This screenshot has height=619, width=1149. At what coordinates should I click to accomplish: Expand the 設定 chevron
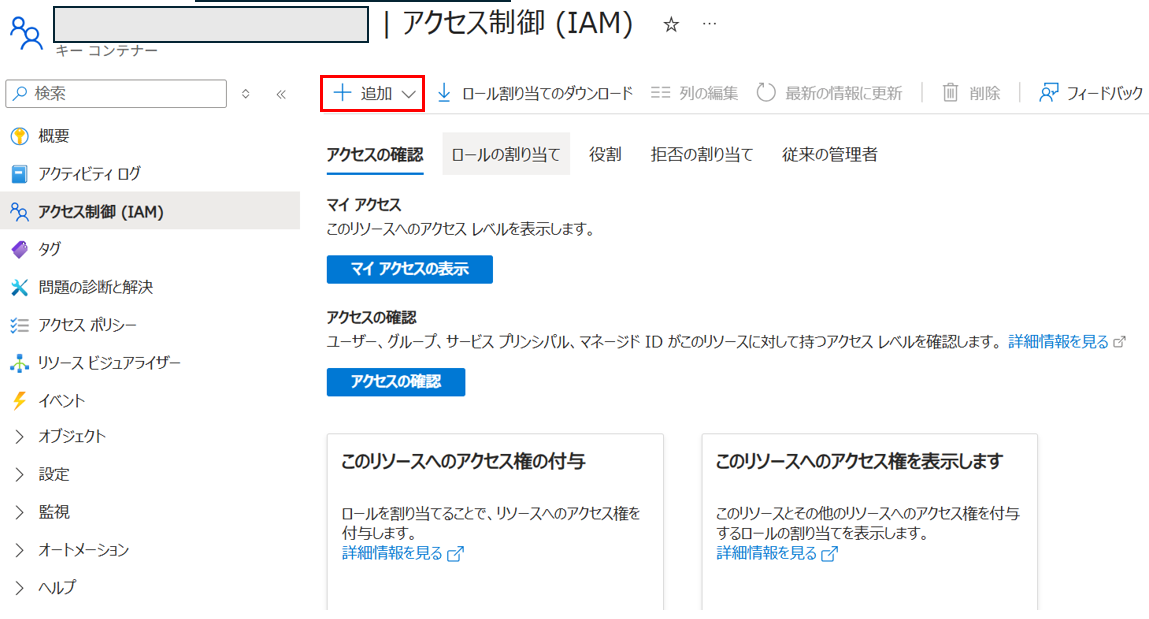(20, 475)
